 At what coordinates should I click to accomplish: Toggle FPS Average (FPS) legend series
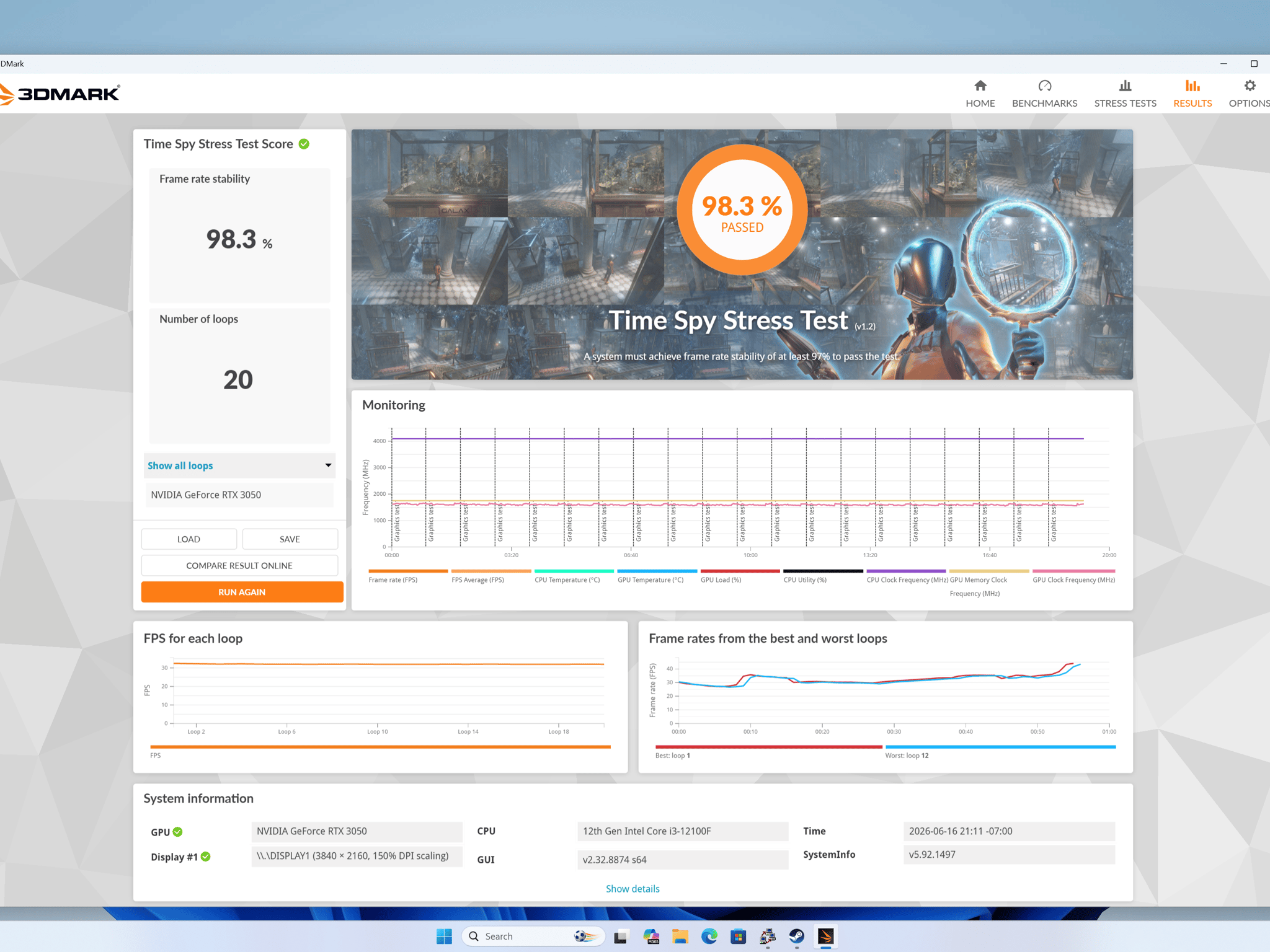[x=491, y=576]
